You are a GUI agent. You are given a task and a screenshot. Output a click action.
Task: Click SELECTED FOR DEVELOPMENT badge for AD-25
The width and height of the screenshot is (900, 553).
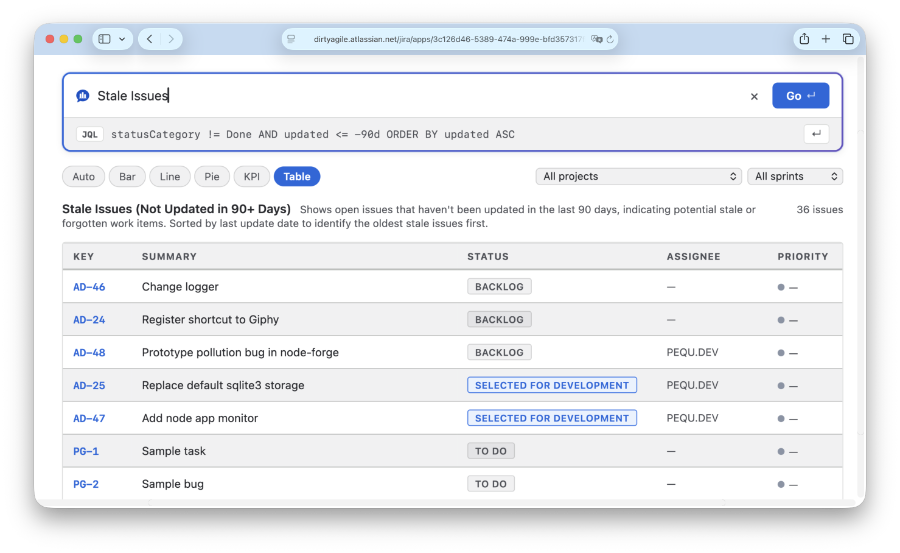pyautogui.click(x=552, y=385)
